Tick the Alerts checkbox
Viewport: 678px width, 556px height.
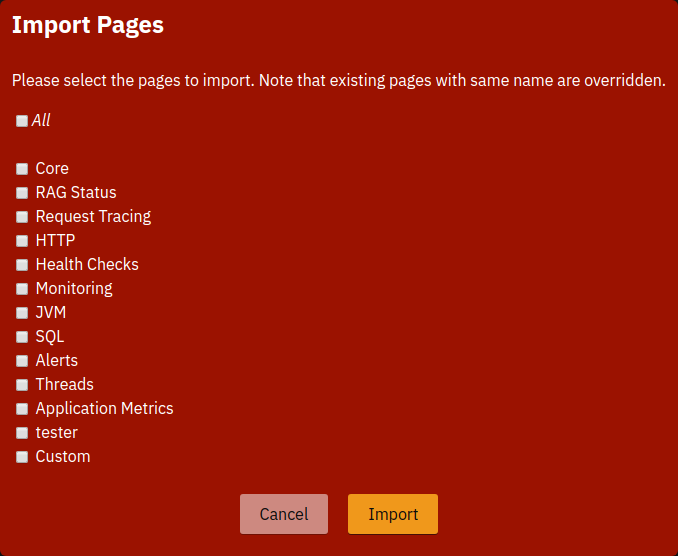coord(22,361)
